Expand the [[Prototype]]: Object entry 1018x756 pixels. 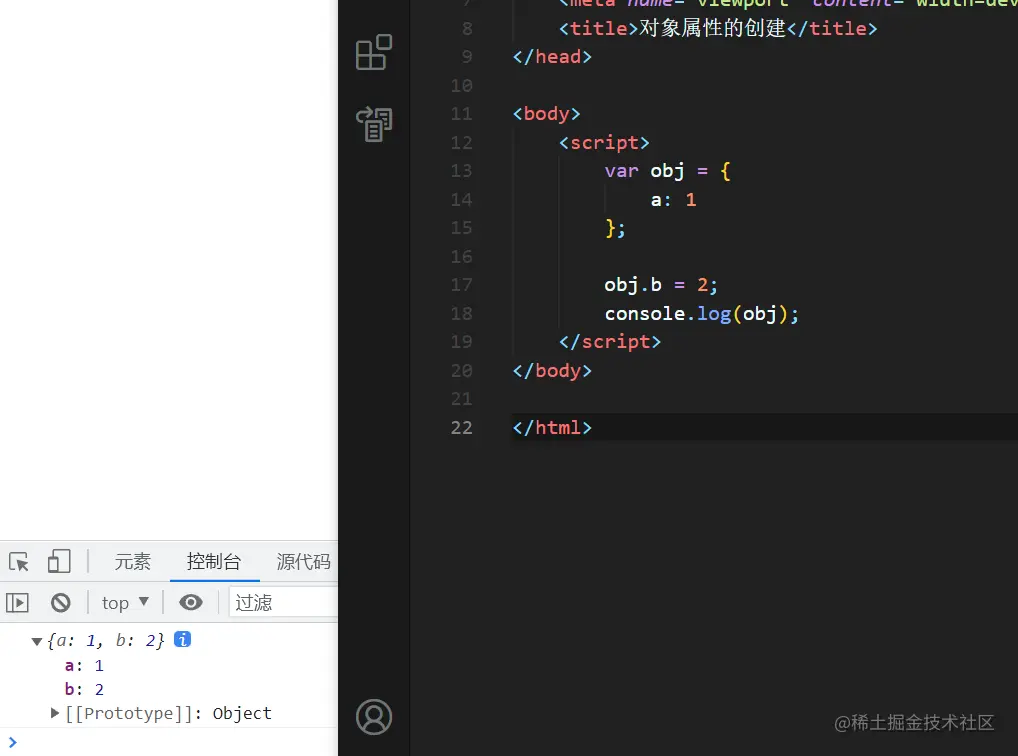click(x=55, y=713)
